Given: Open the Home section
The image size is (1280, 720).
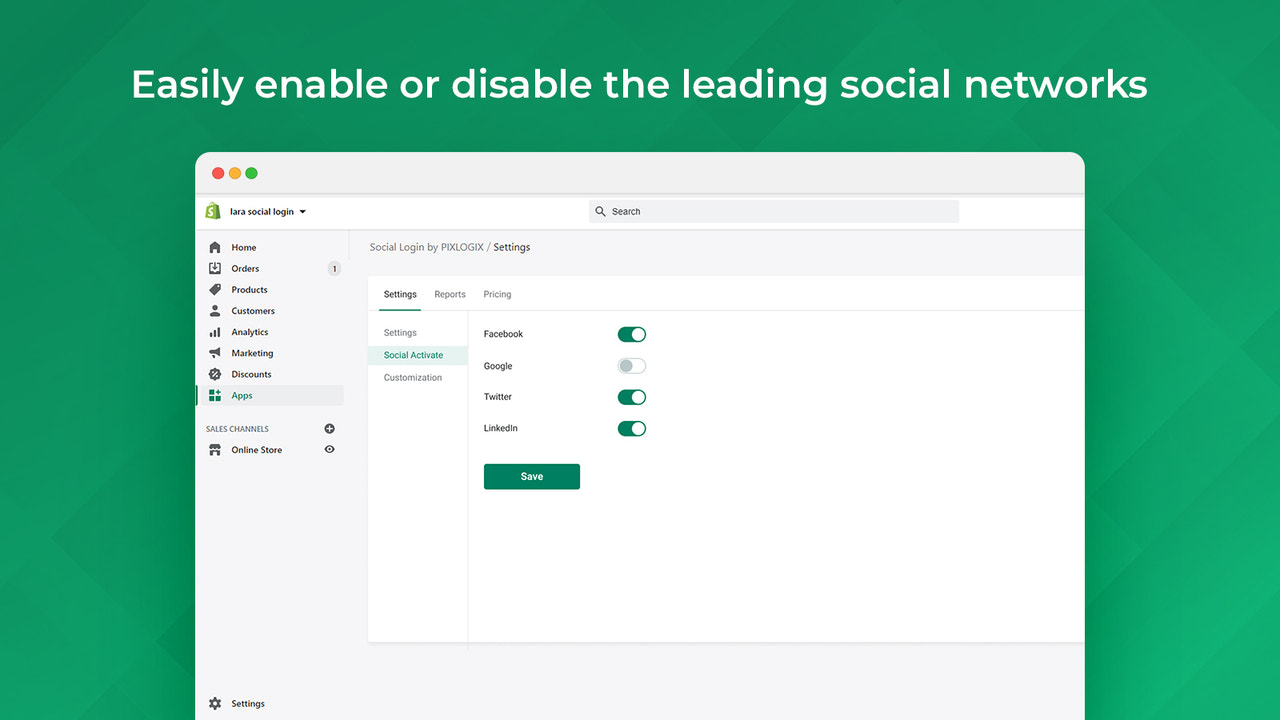Looking at the screenshot, I should [216, 247].
